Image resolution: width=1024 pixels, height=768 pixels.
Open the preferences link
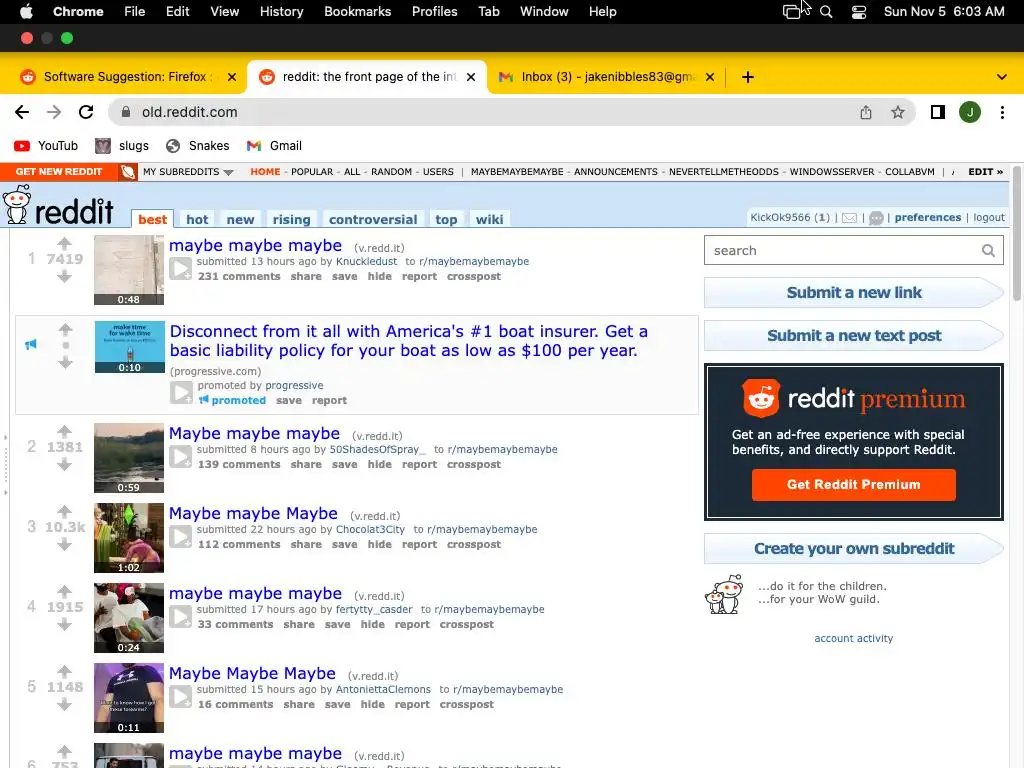(x=927, y=217)
